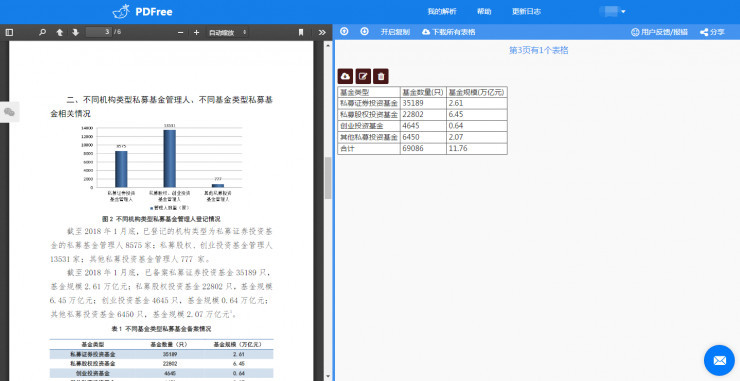This screenshot has height=381, width=740.
Task: Delete the table with trash icon
Action: point(381,76)
